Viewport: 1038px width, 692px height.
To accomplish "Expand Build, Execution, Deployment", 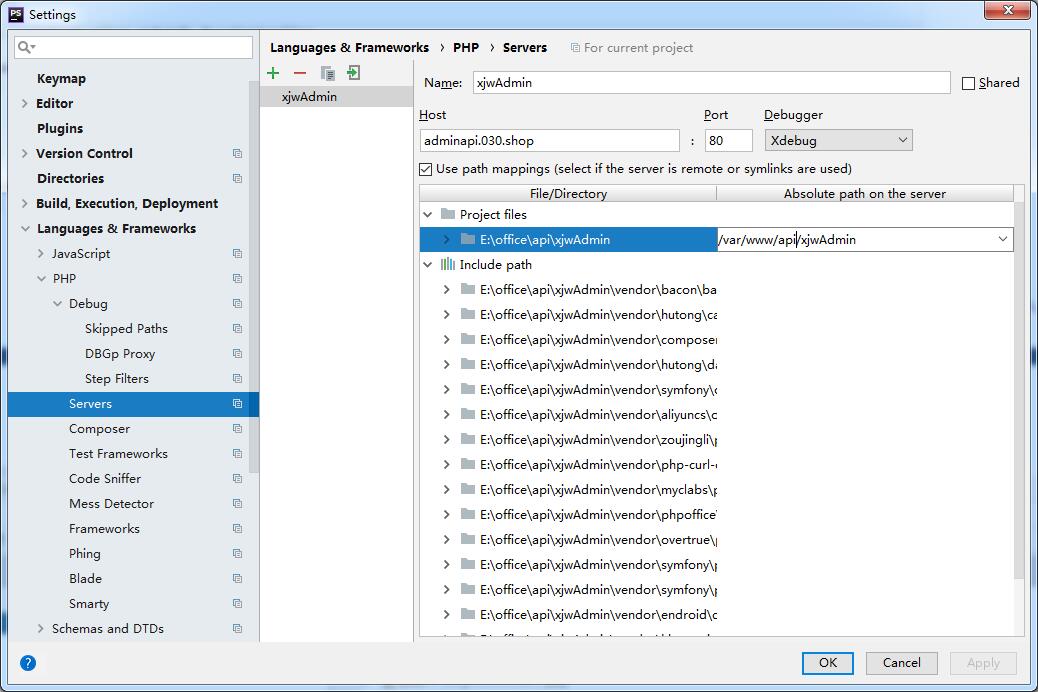I will (24, 203).
